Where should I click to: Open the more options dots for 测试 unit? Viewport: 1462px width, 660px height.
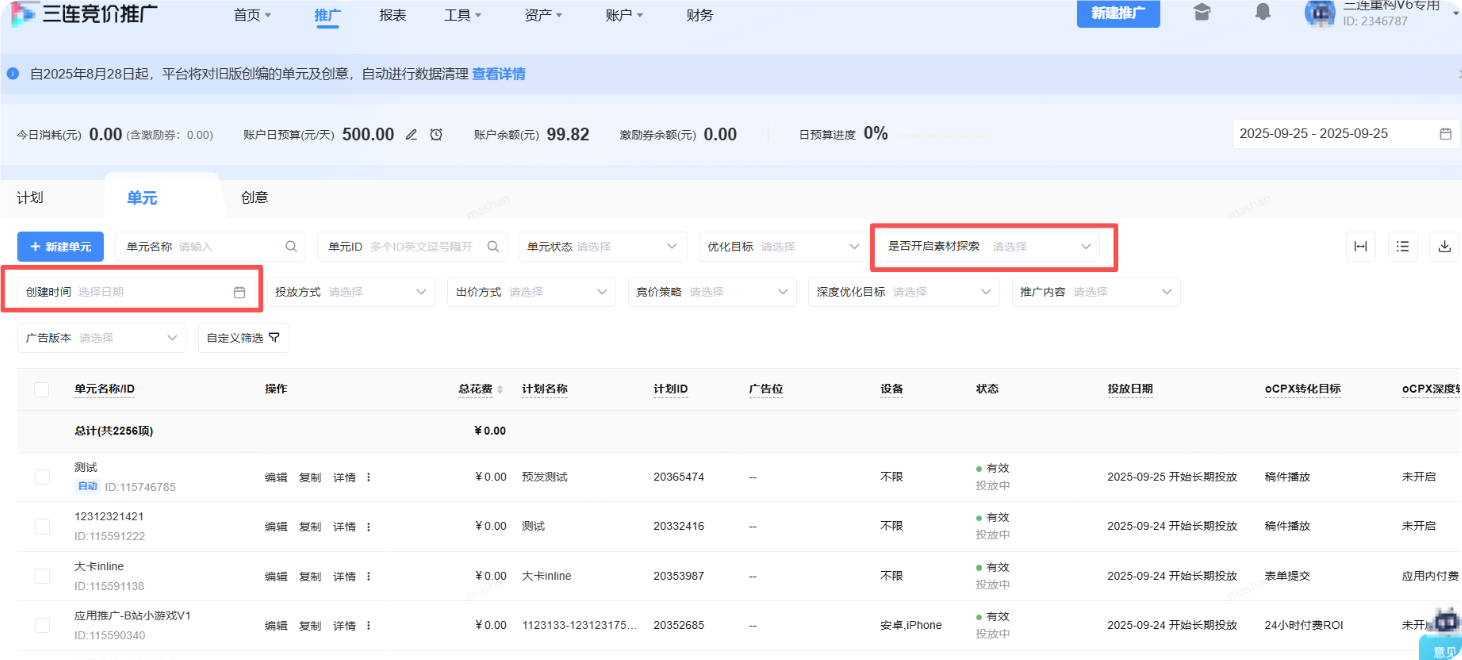click(x=368, y=477)
